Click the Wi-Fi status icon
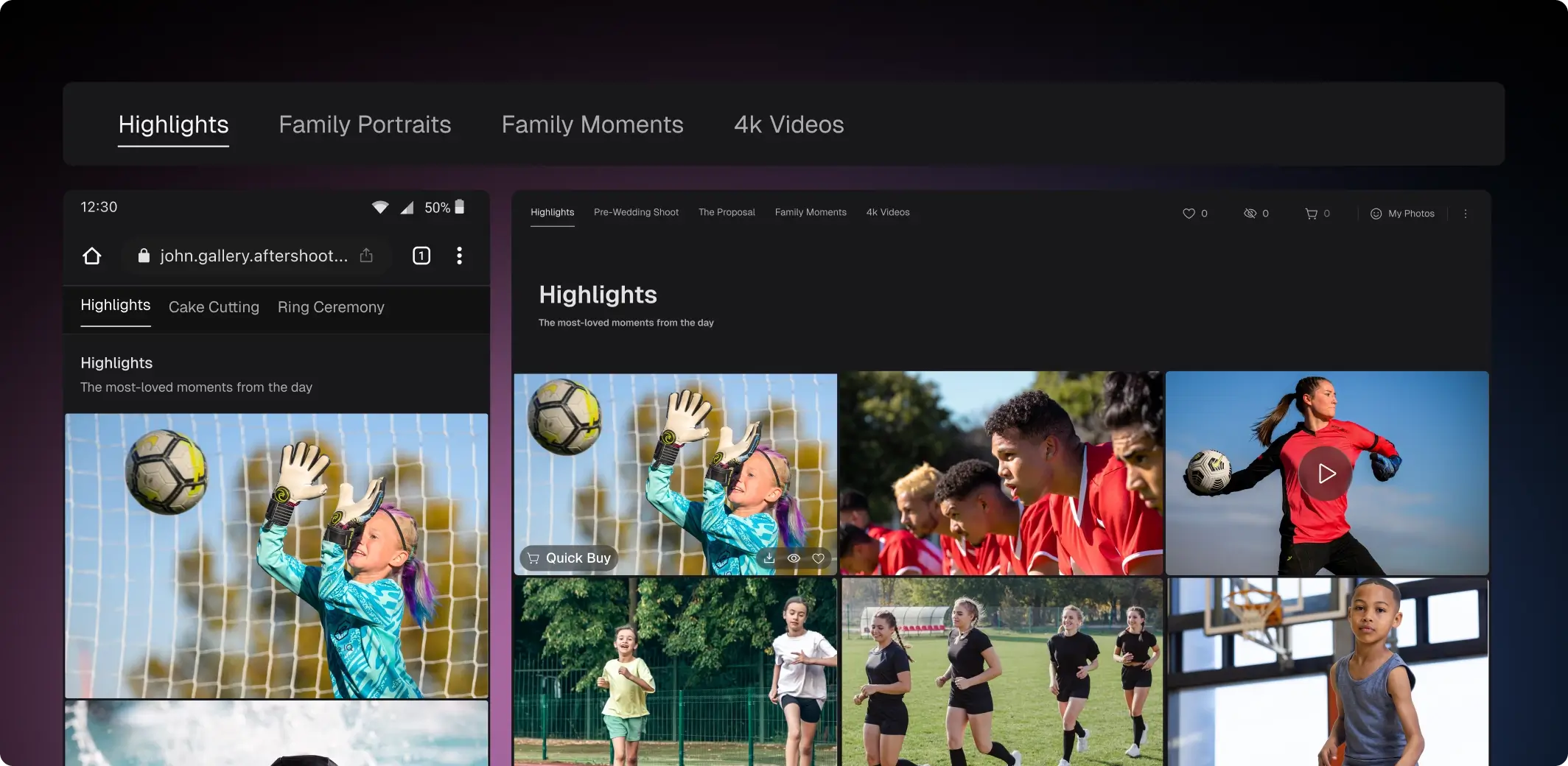 click(x=380, y=207)
